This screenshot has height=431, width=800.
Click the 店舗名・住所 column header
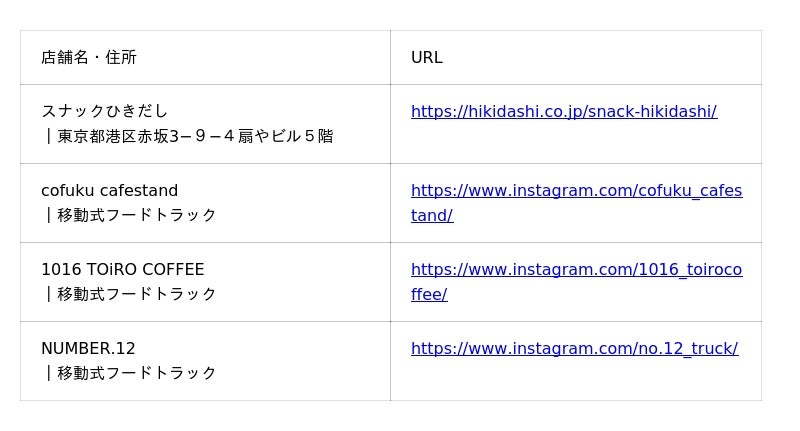tap(89, 57)
